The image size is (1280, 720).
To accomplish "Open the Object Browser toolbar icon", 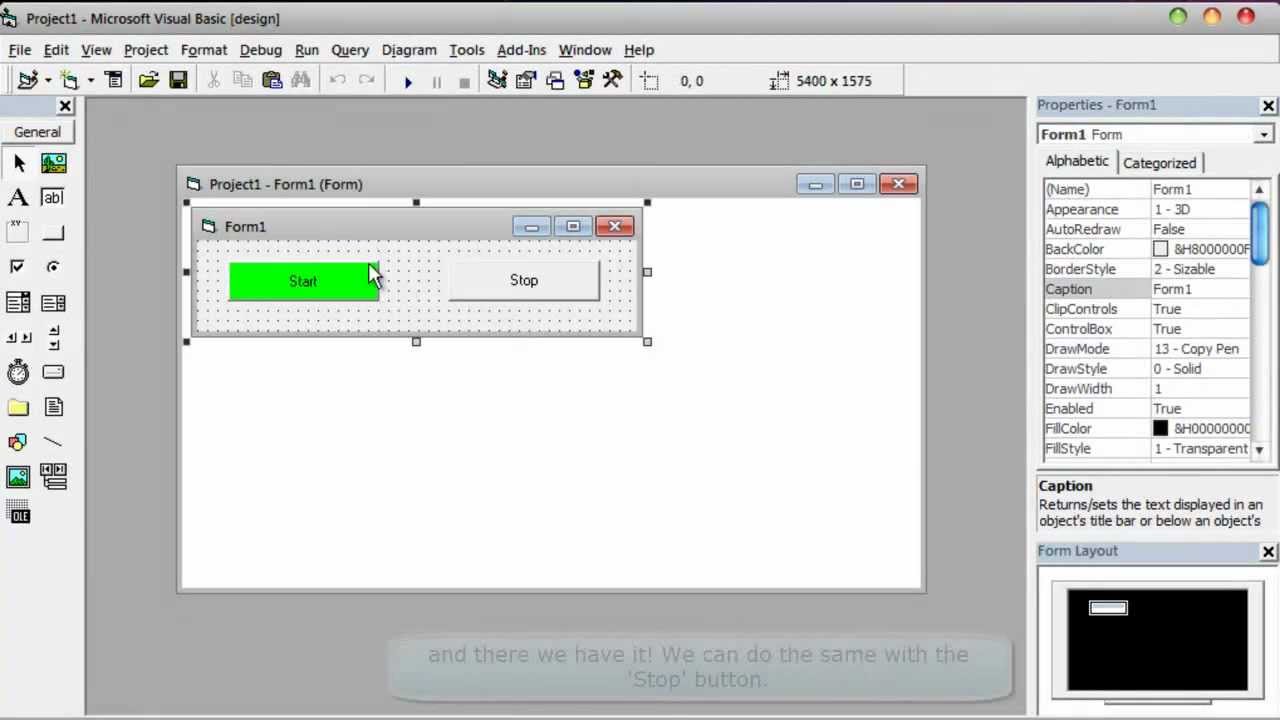I will [x=584, y=81].
